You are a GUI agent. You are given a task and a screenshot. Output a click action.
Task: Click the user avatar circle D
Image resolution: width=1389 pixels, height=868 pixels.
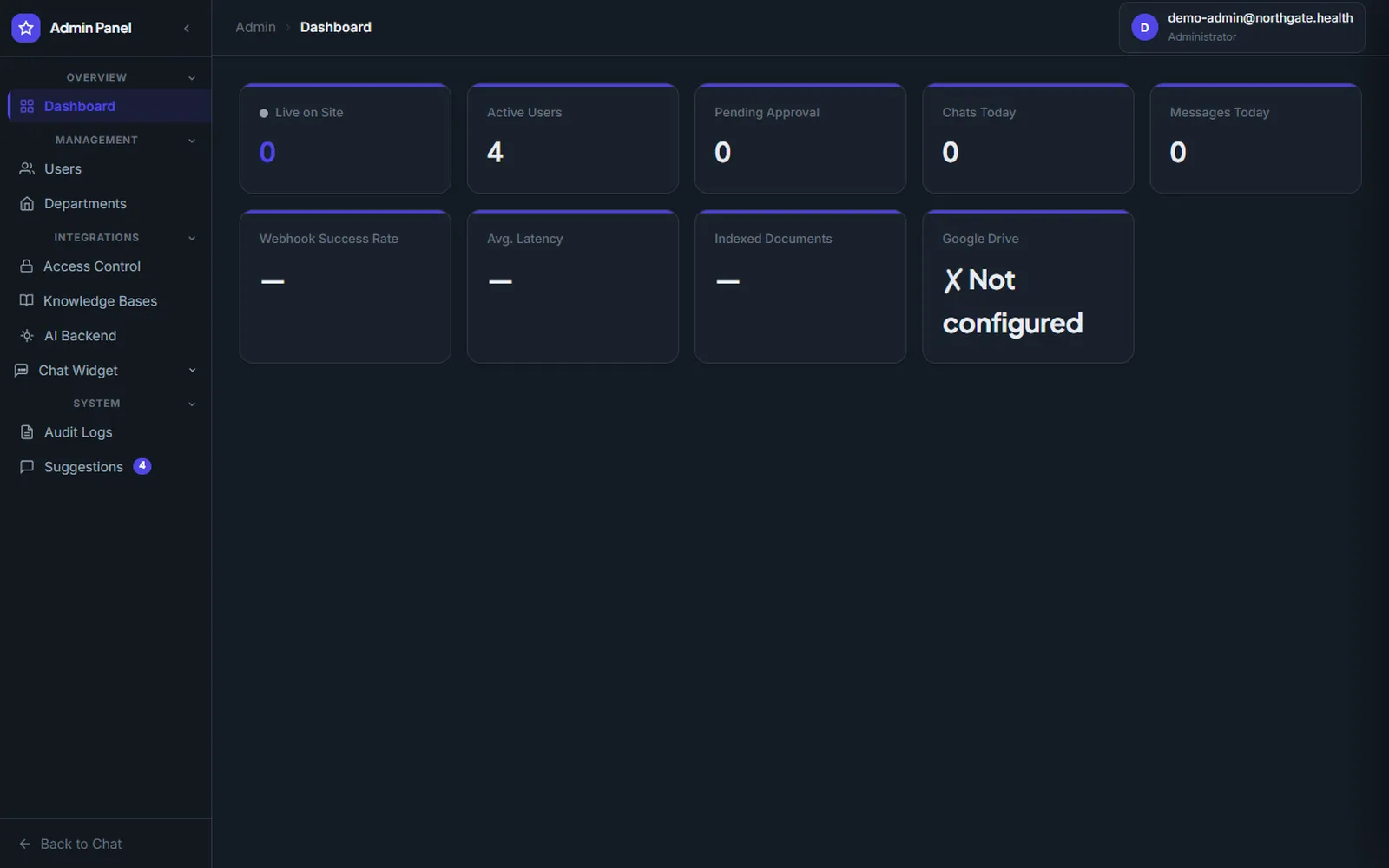tap(1144, 27)
